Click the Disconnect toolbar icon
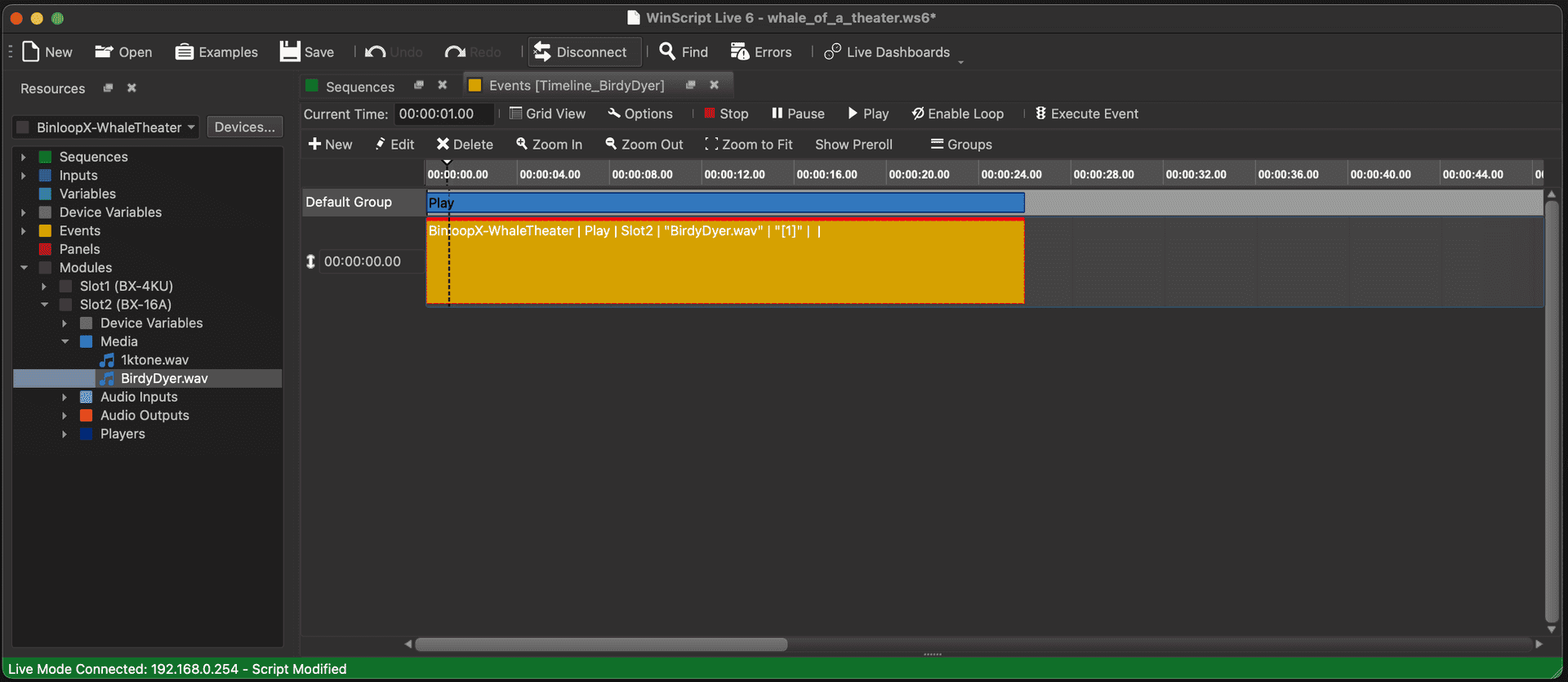1568x682 pixels. pos(542,51)
